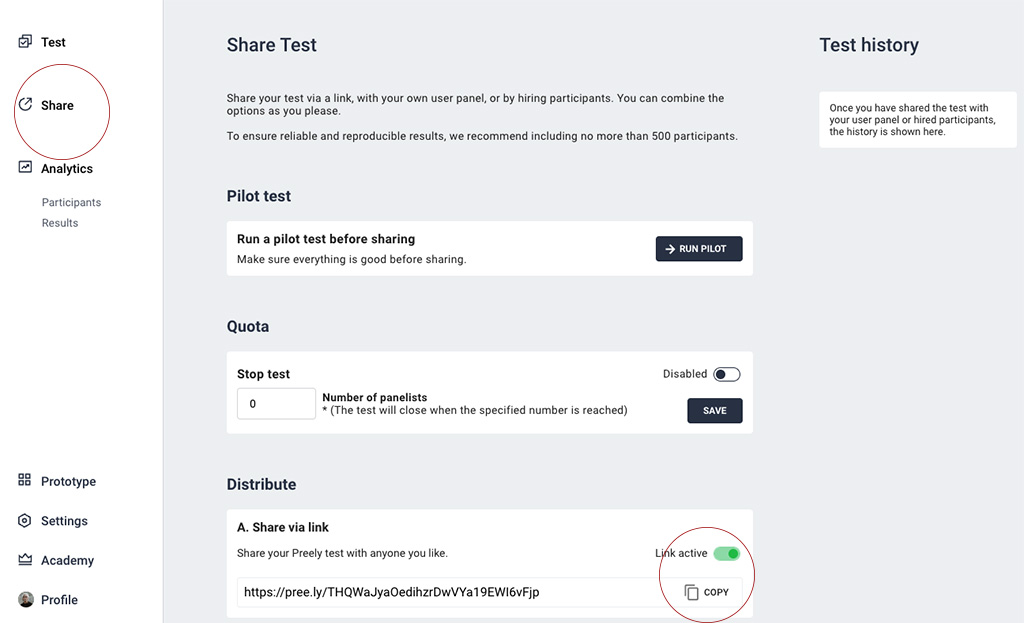The width and height of the screenshot is (1024, 623).
Task: Click the Share icon in sidebar
Action: click(x=26, y=105)
